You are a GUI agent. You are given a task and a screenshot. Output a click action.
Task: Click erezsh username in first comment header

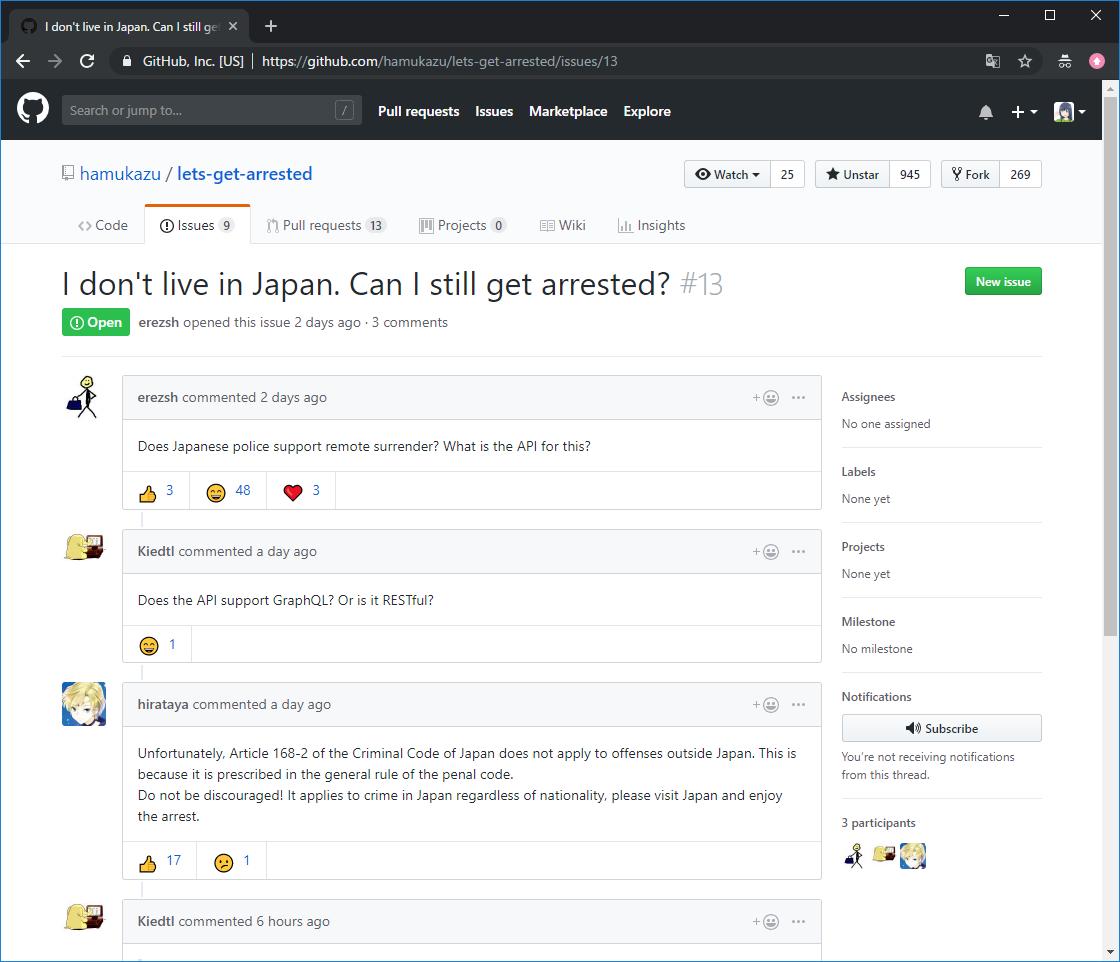[157, 398]
